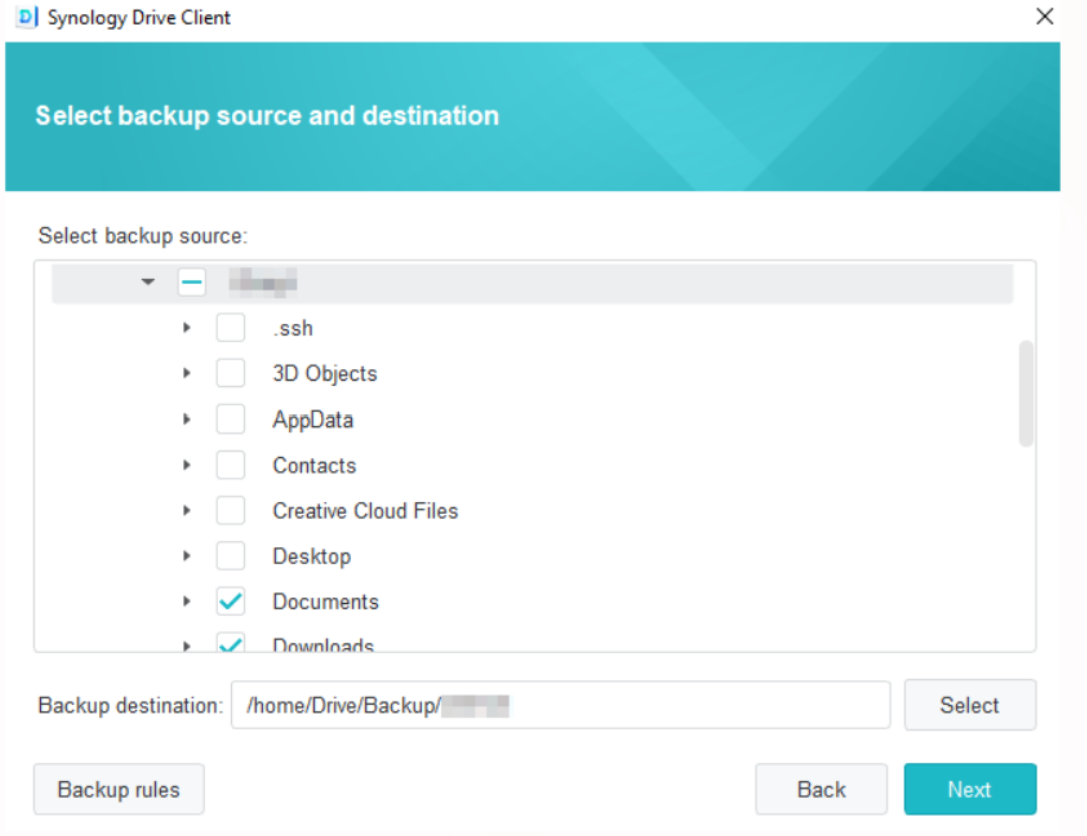Enable backup for 3D Objects folder
Screen dimensions: 1087x836
pos(230,374)
